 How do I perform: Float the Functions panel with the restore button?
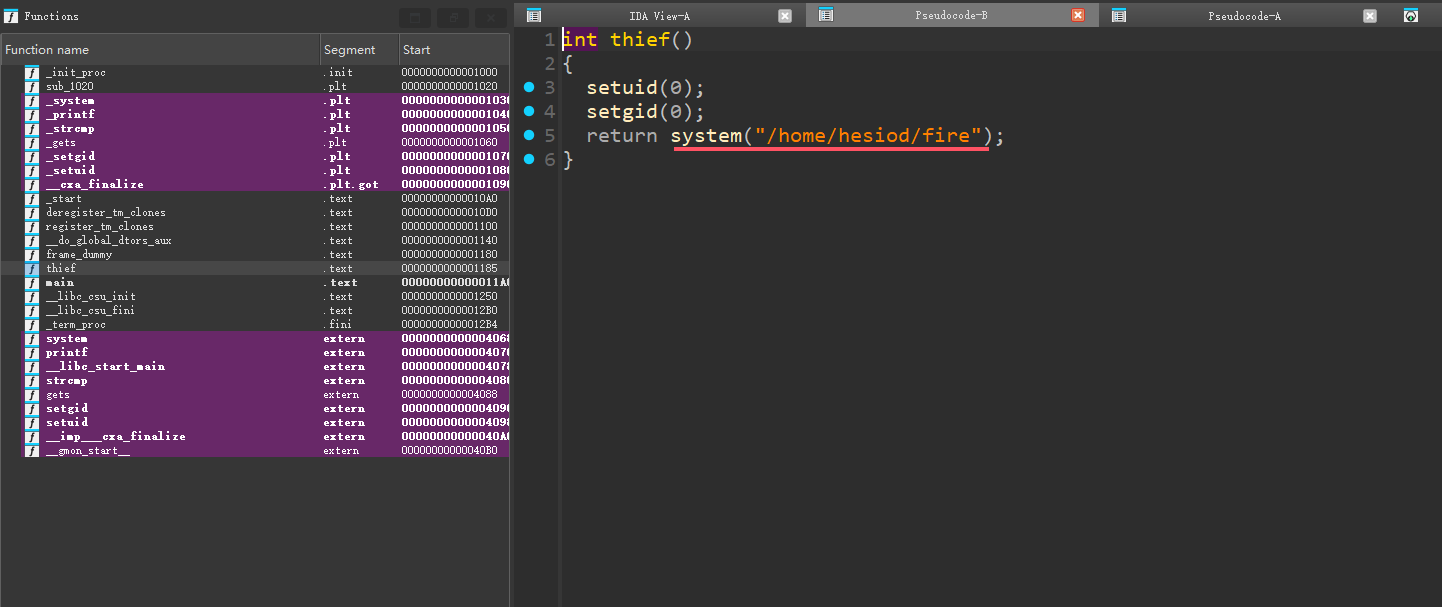(453, 17)
